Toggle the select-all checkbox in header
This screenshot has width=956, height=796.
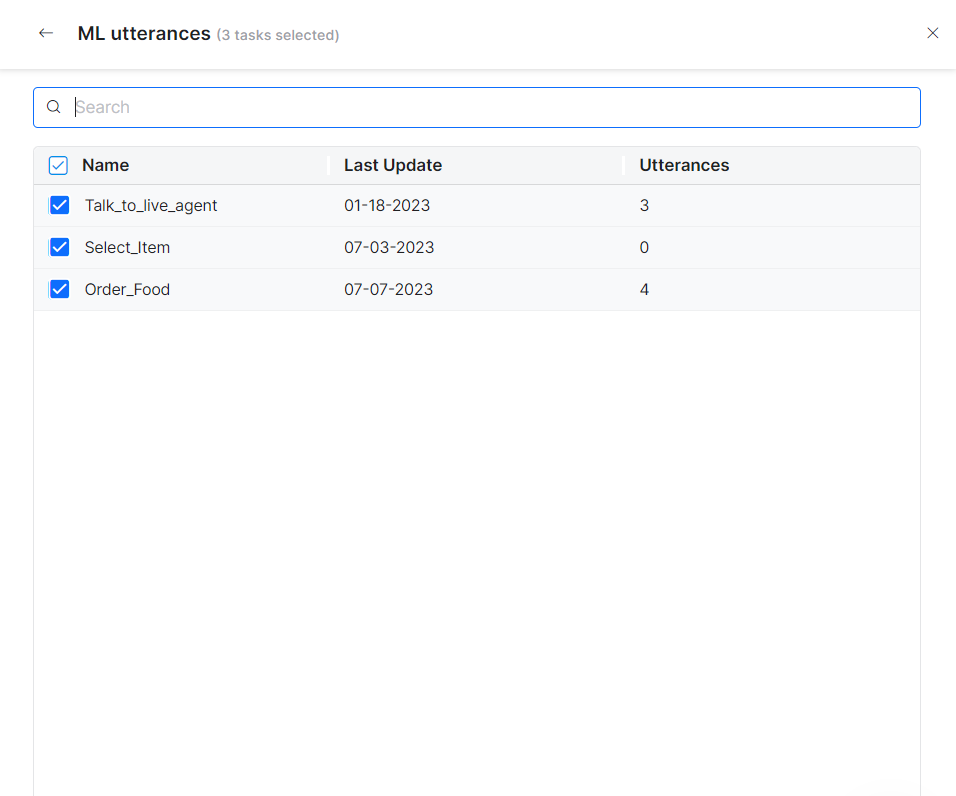click(59, 165)
